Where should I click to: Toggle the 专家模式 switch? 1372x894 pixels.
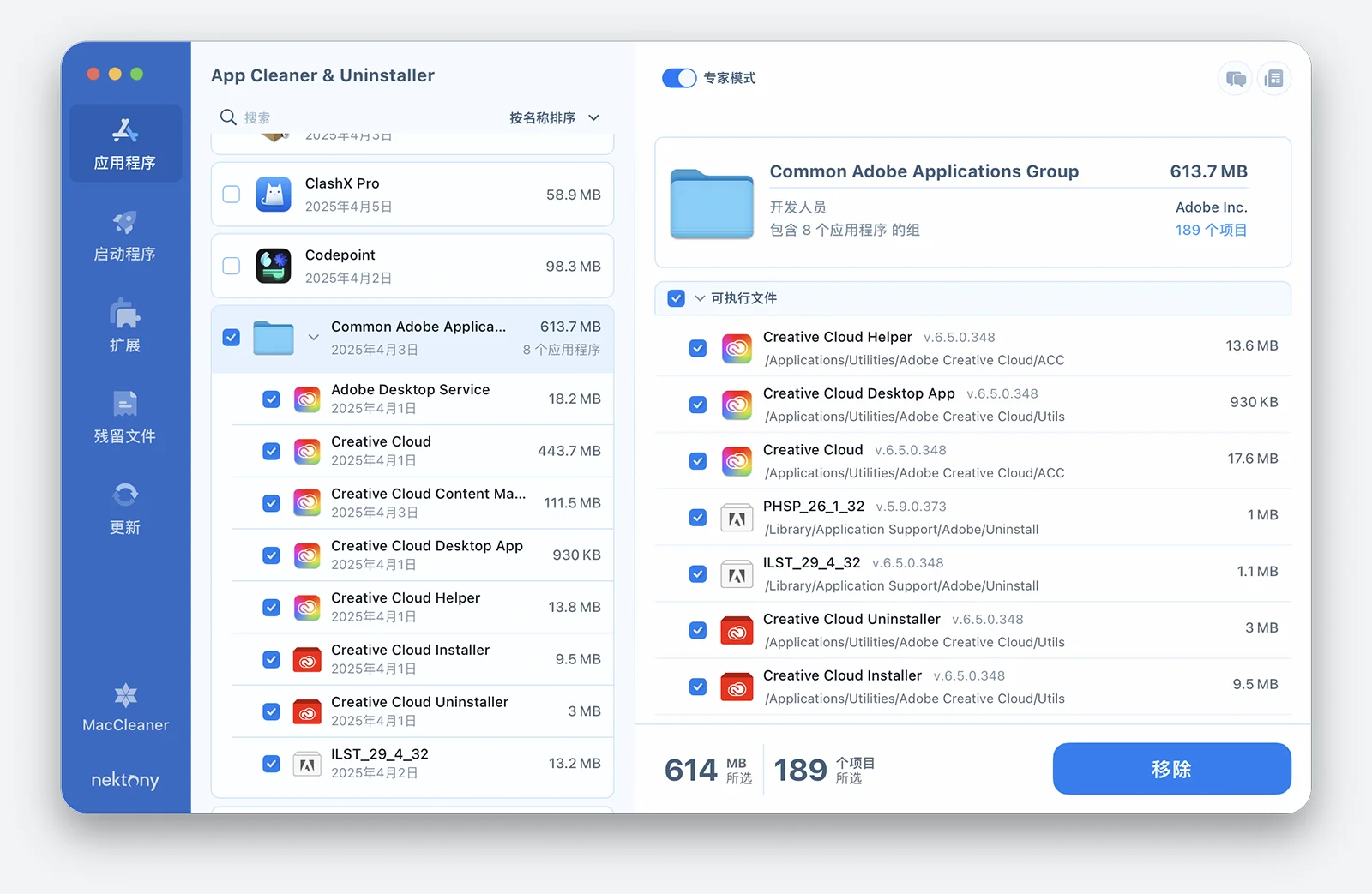pyautogui.click(x=679, y=78)
